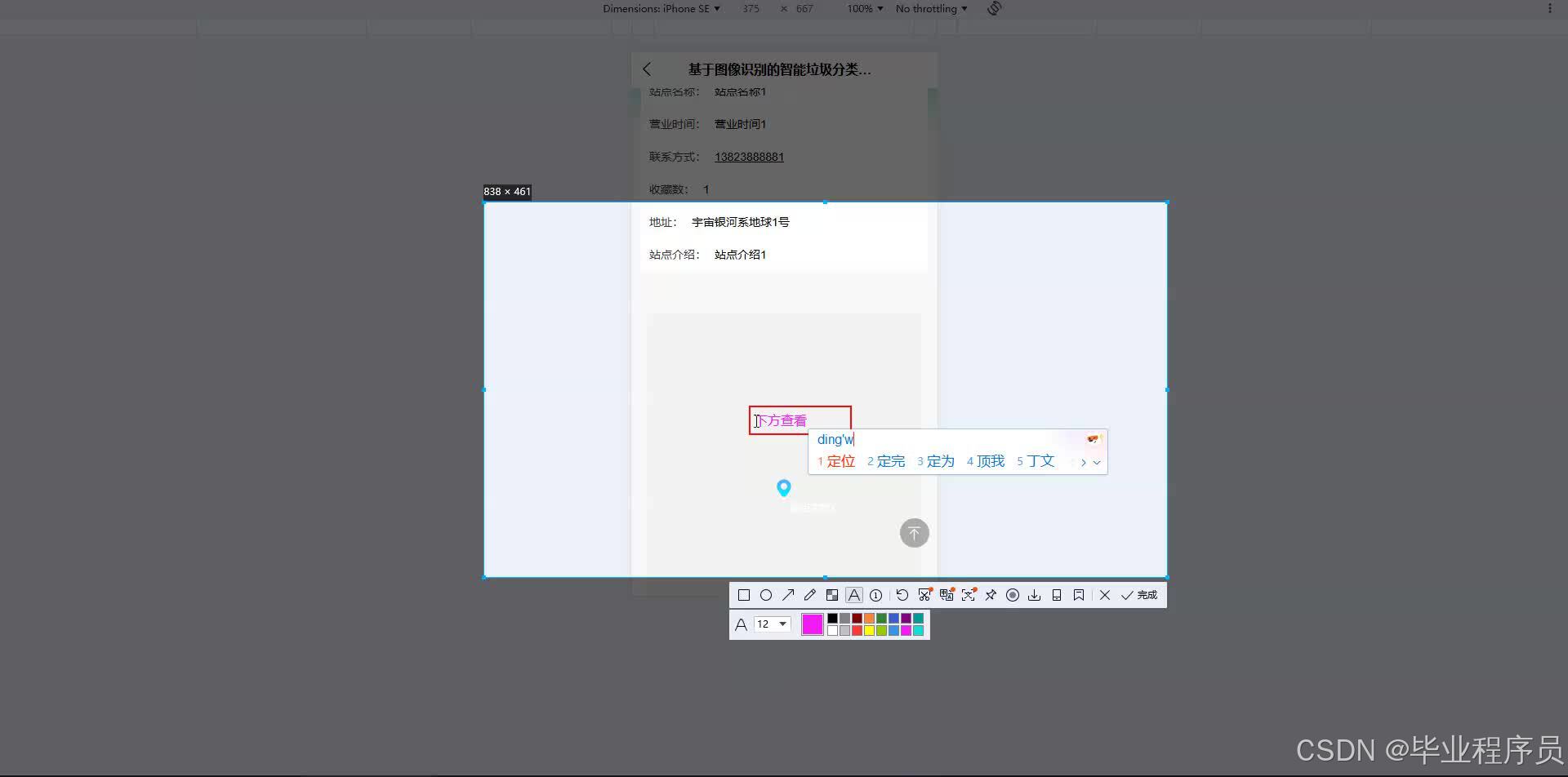This screenshot has width=1568, height=777.
Task: Open the No throttling dropdown
Action: 931,9
